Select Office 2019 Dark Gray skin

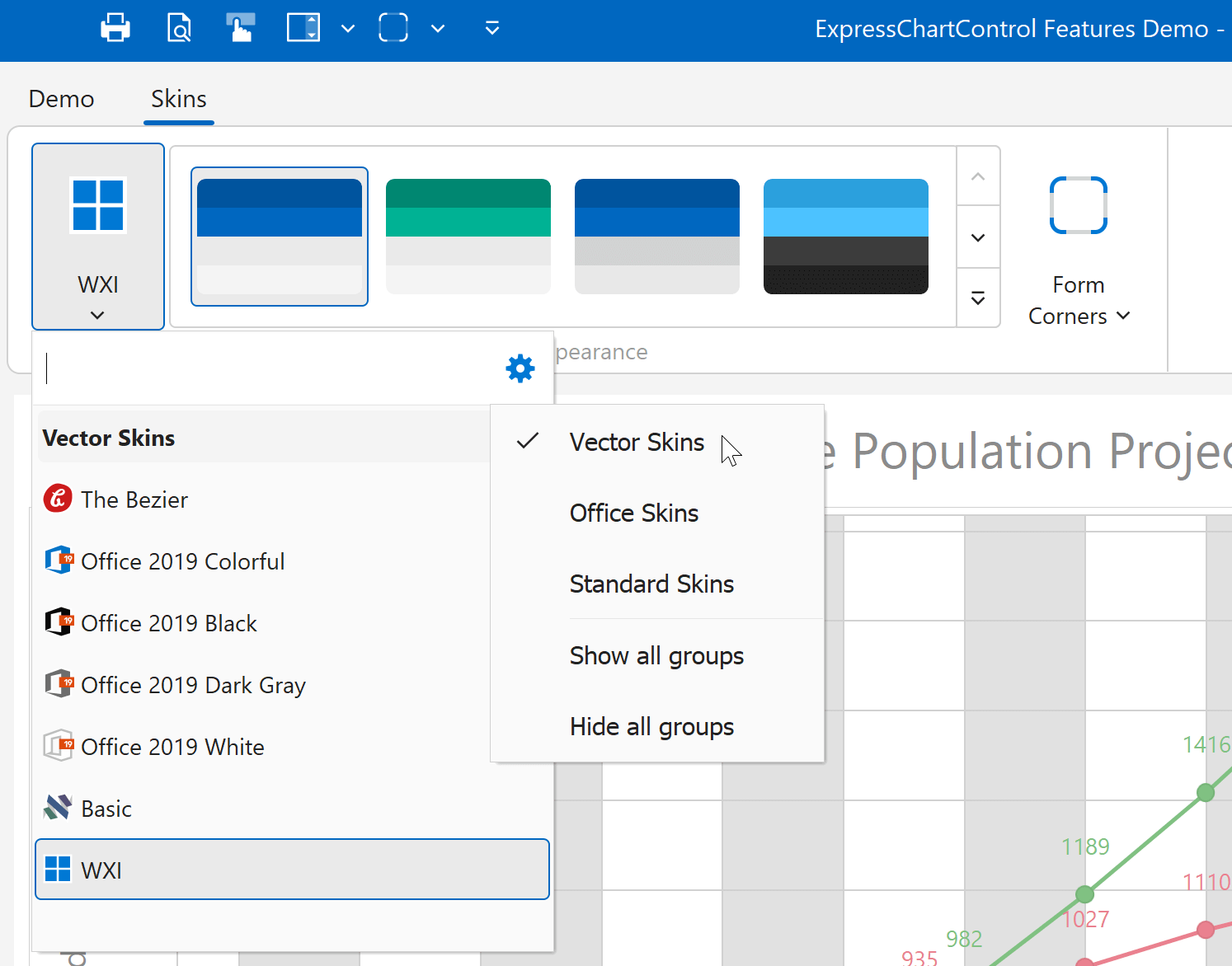[193, 684]
